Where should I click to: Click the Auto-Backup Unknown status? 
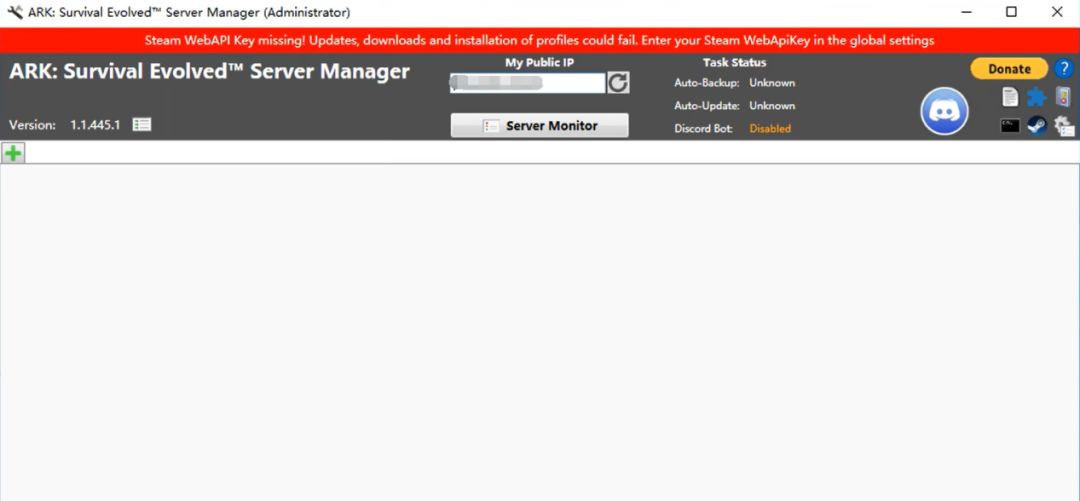pos(772,83)
